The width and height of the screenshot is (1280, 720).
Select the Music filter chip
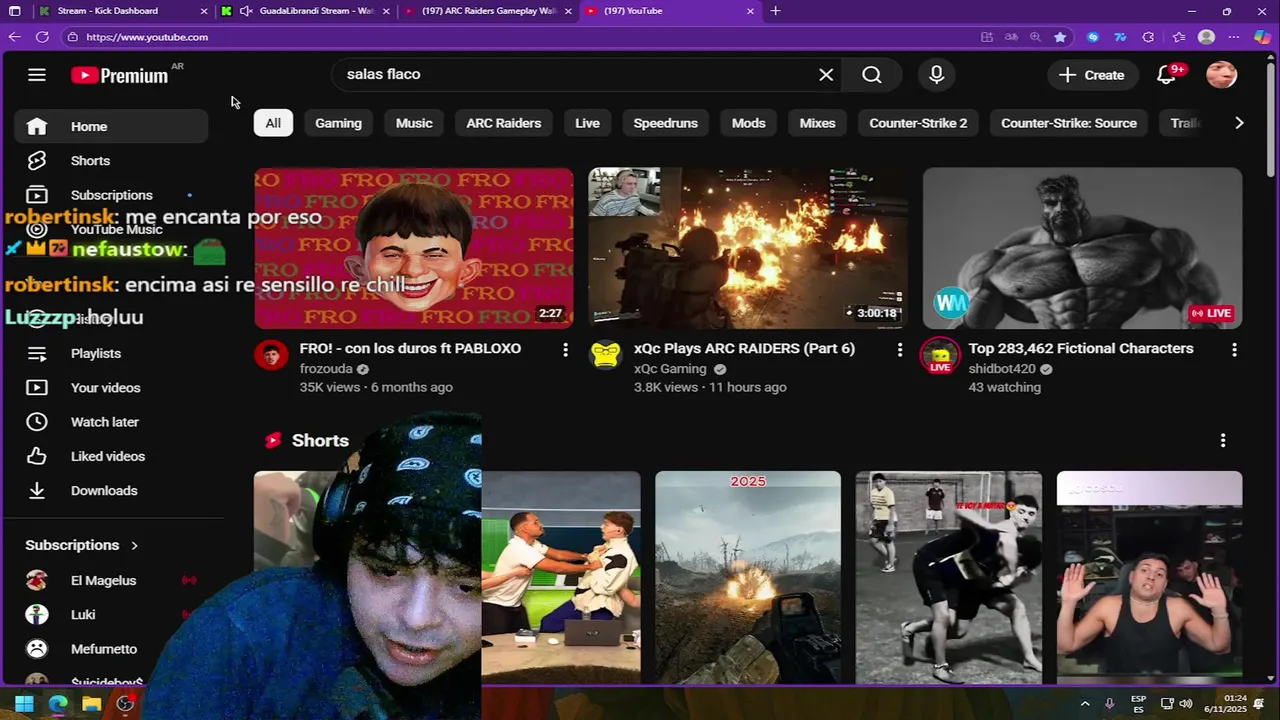[414, 123]
